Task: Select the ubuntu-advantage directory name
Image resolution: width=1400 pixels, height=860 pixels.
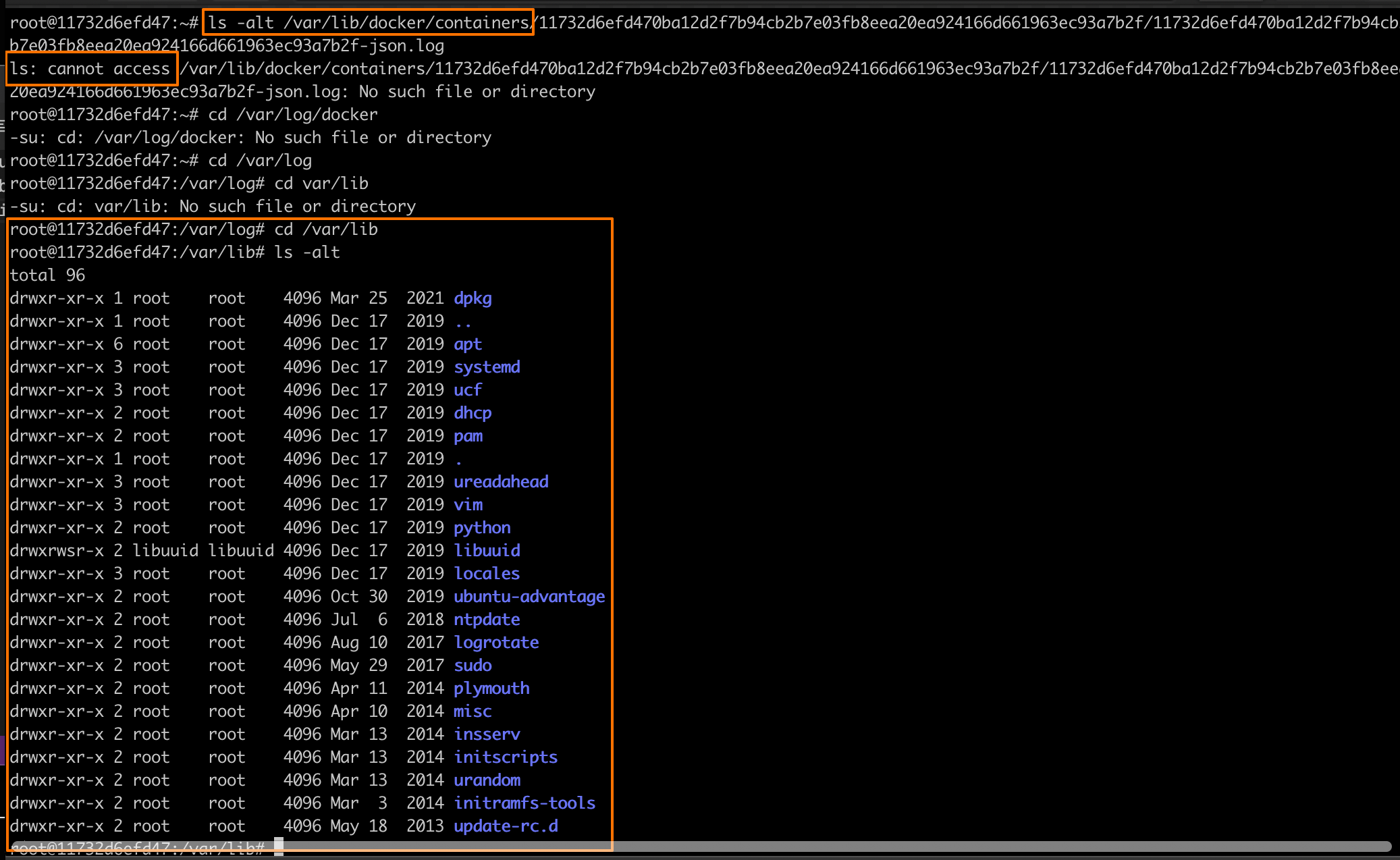Action: (529, 597)
